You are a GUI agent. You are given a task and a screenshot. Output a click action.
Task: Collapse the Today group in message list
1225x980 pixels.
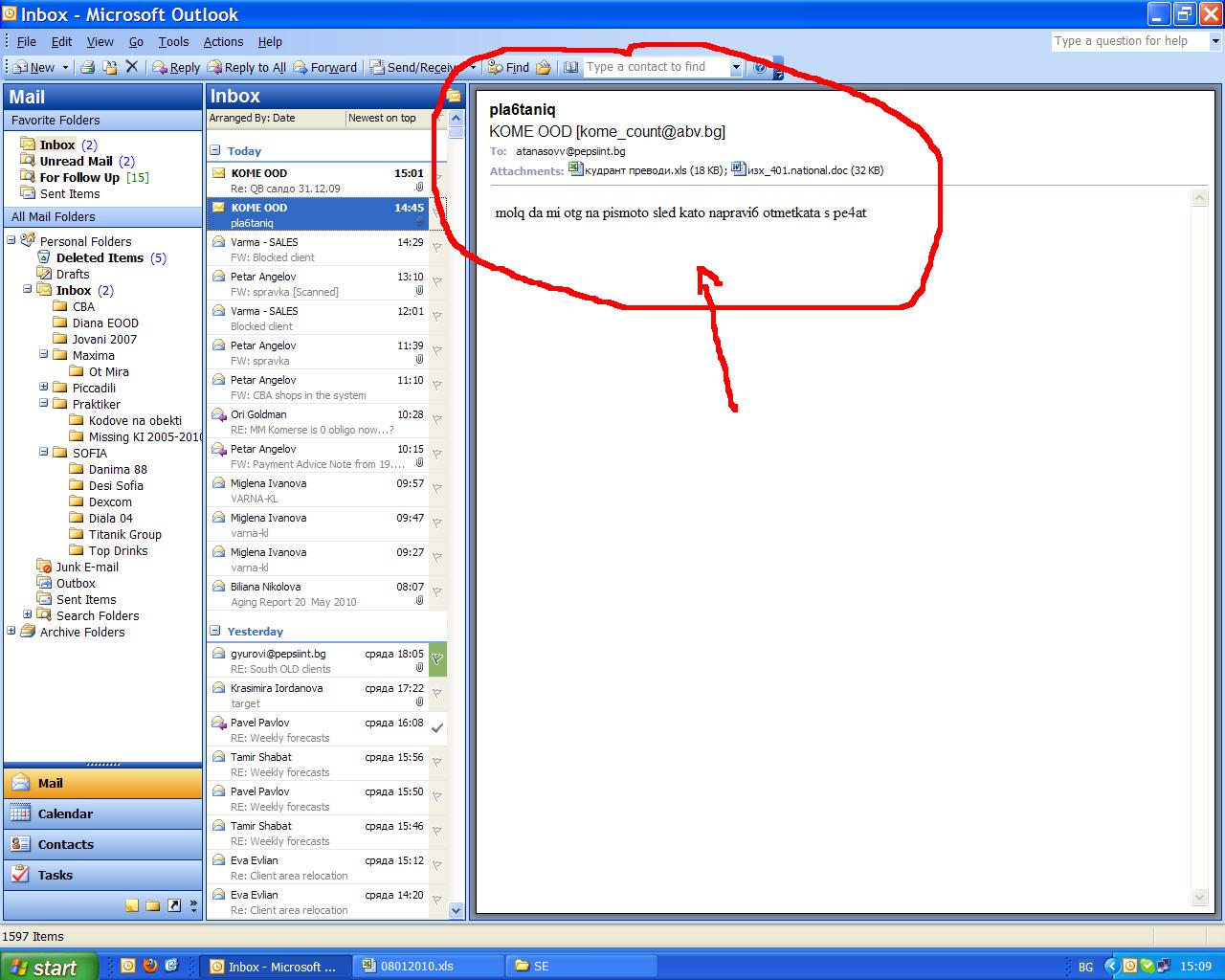tap(216, 151)
